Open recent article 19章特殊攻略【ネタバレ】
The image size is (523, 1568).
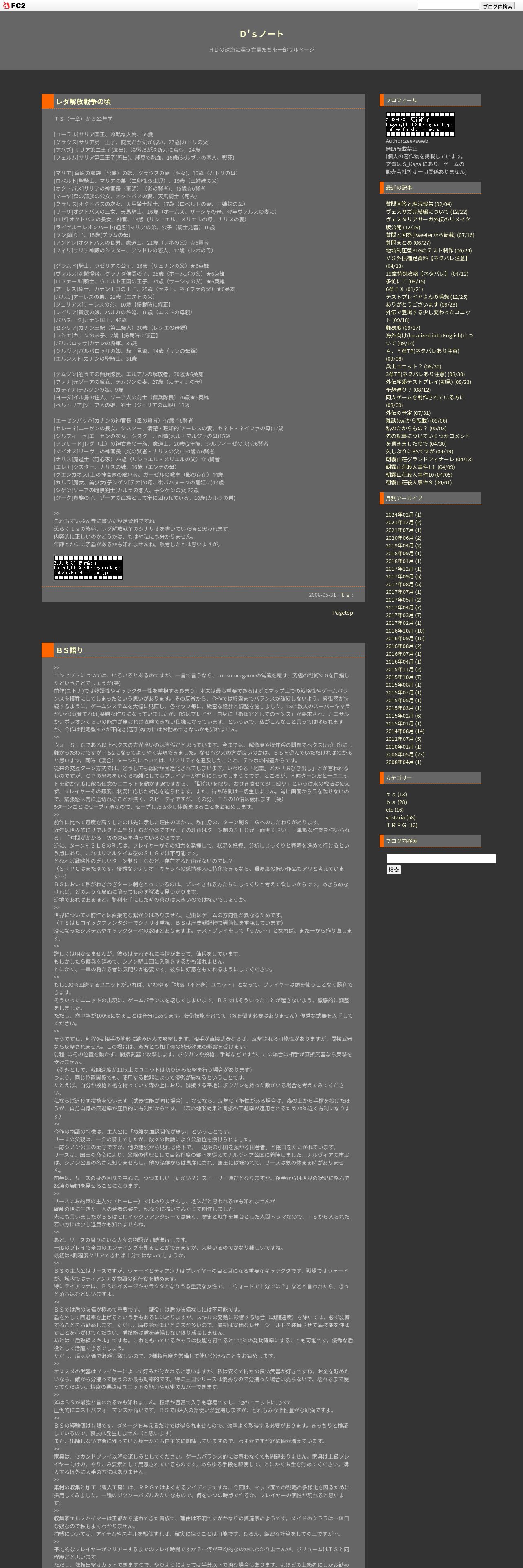point(427,274)
